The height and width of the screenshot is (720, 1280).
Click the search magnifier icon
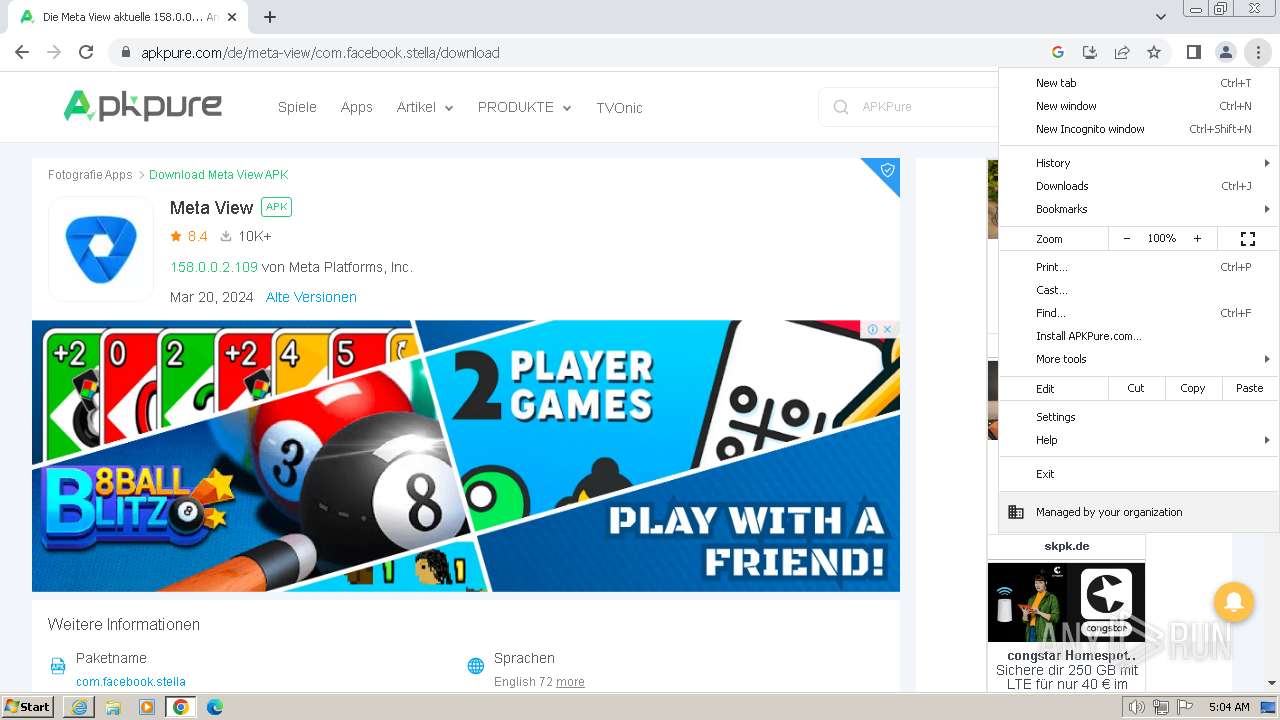click(841, 107)
